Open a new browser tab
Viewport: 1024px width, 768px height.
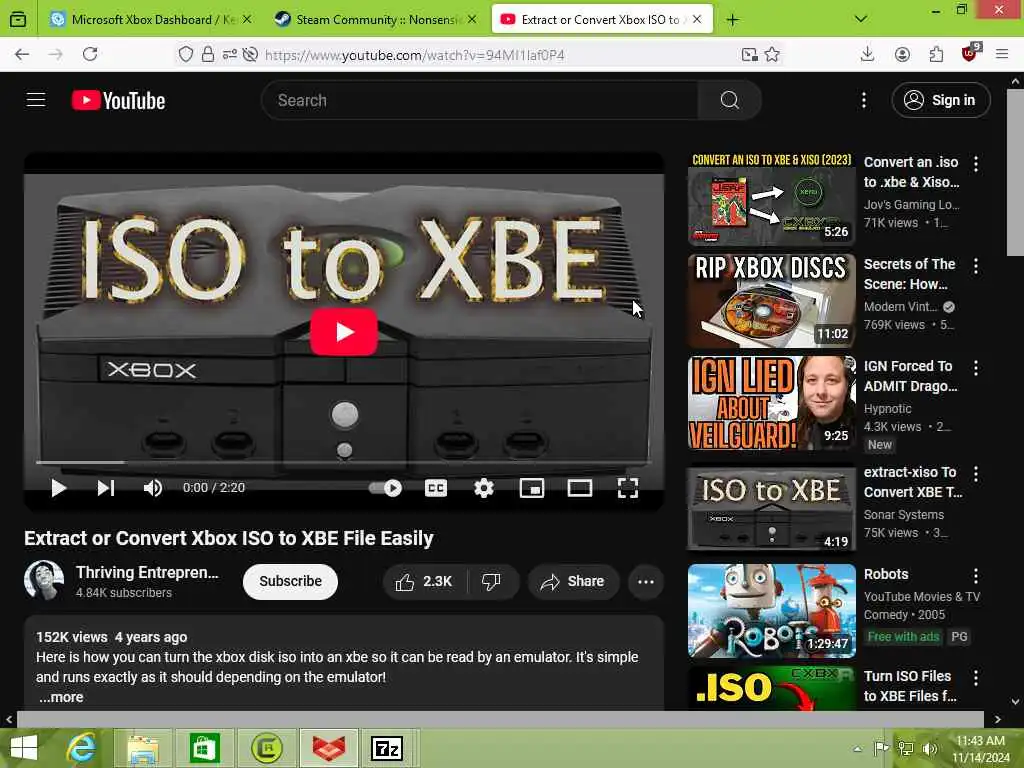(733, 20)
